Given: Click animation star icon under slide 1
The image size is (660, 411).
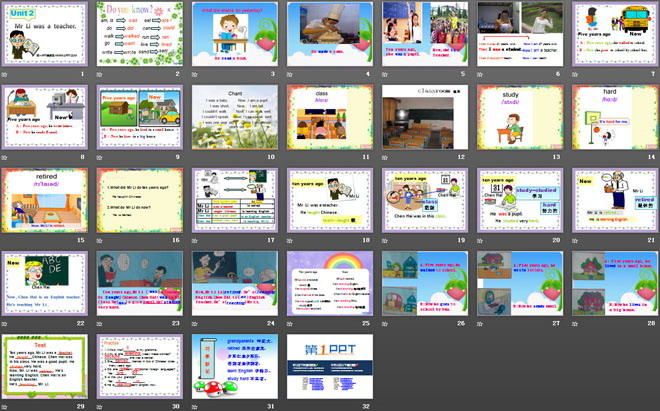Looking at the screenshot, I should 5,75.
